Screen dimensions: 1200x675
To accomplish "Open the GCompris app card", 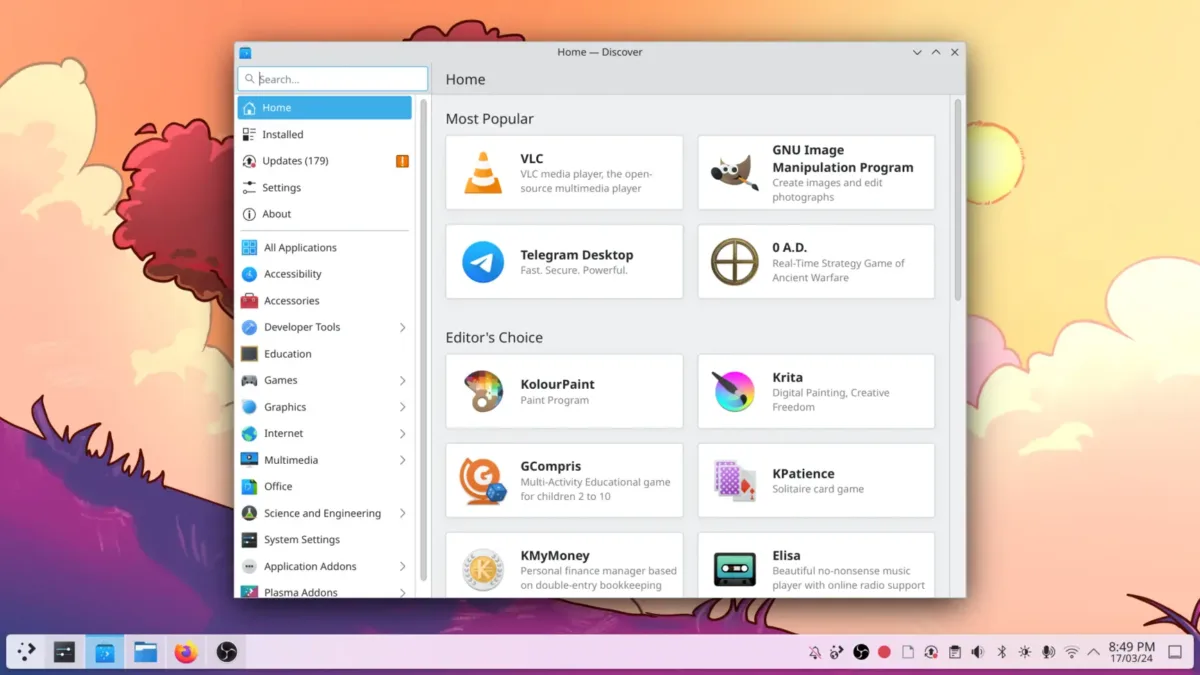I will [x=564, y=480].
